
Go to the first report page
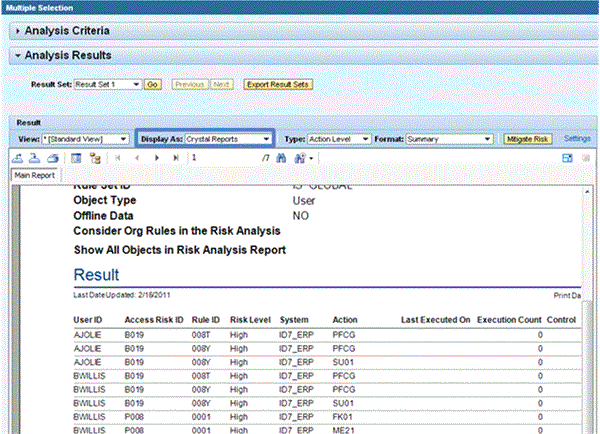118,158
